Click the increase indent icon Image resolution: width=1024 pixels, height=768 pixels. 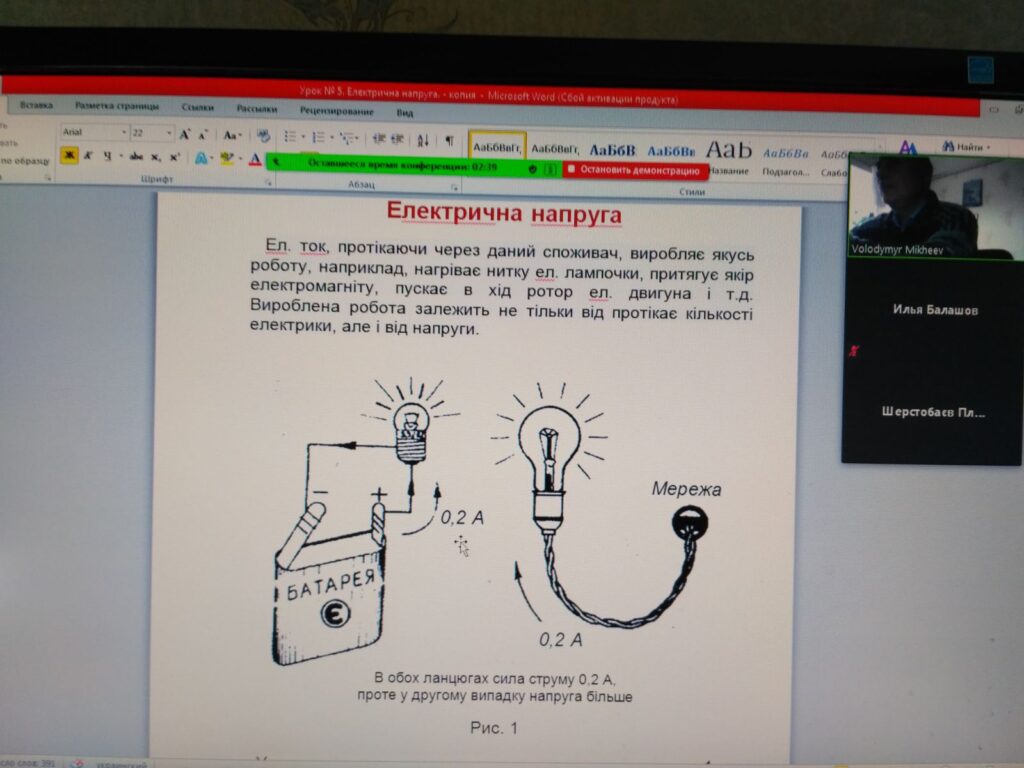[397, 139]
